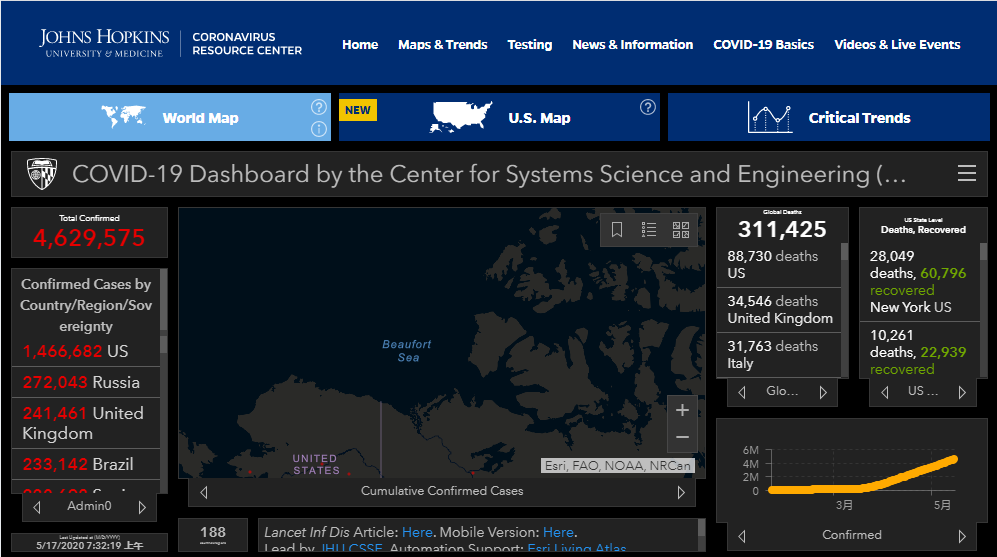Open the Testing menu item
997x557 pixels.
pos(529,45)
